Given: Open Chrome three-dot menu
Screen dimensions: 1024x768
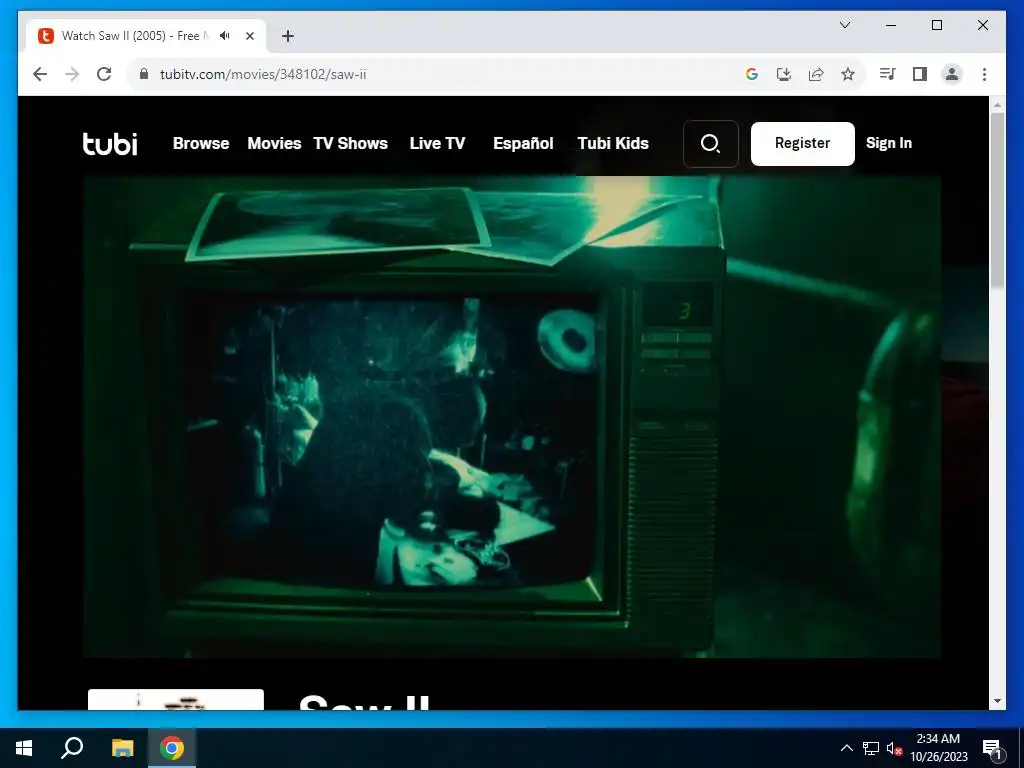Looking at the screenshot, I should [984, 74].
